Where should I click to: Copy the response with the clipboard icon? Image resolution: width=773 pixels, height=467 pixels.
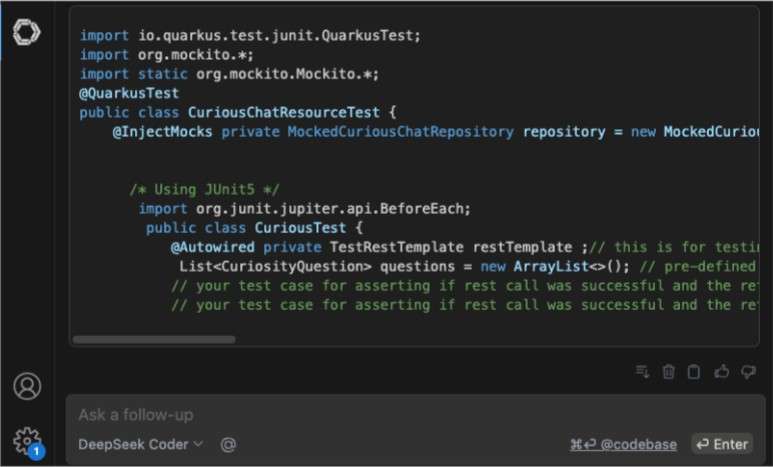[x=694, y=371]
